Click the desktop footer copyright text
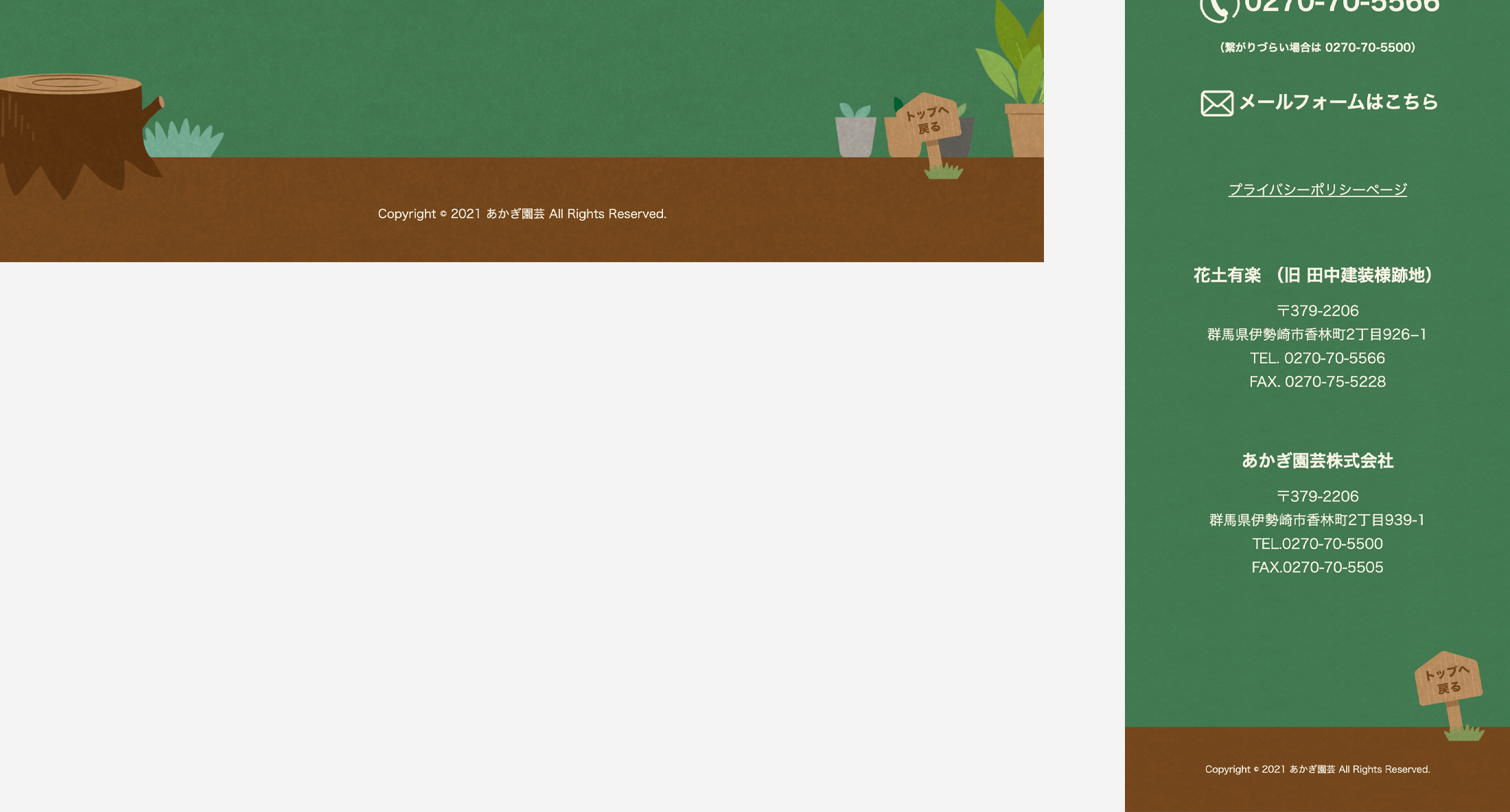This screenshot has width=1510, height=812. click(x=522, y=214)
